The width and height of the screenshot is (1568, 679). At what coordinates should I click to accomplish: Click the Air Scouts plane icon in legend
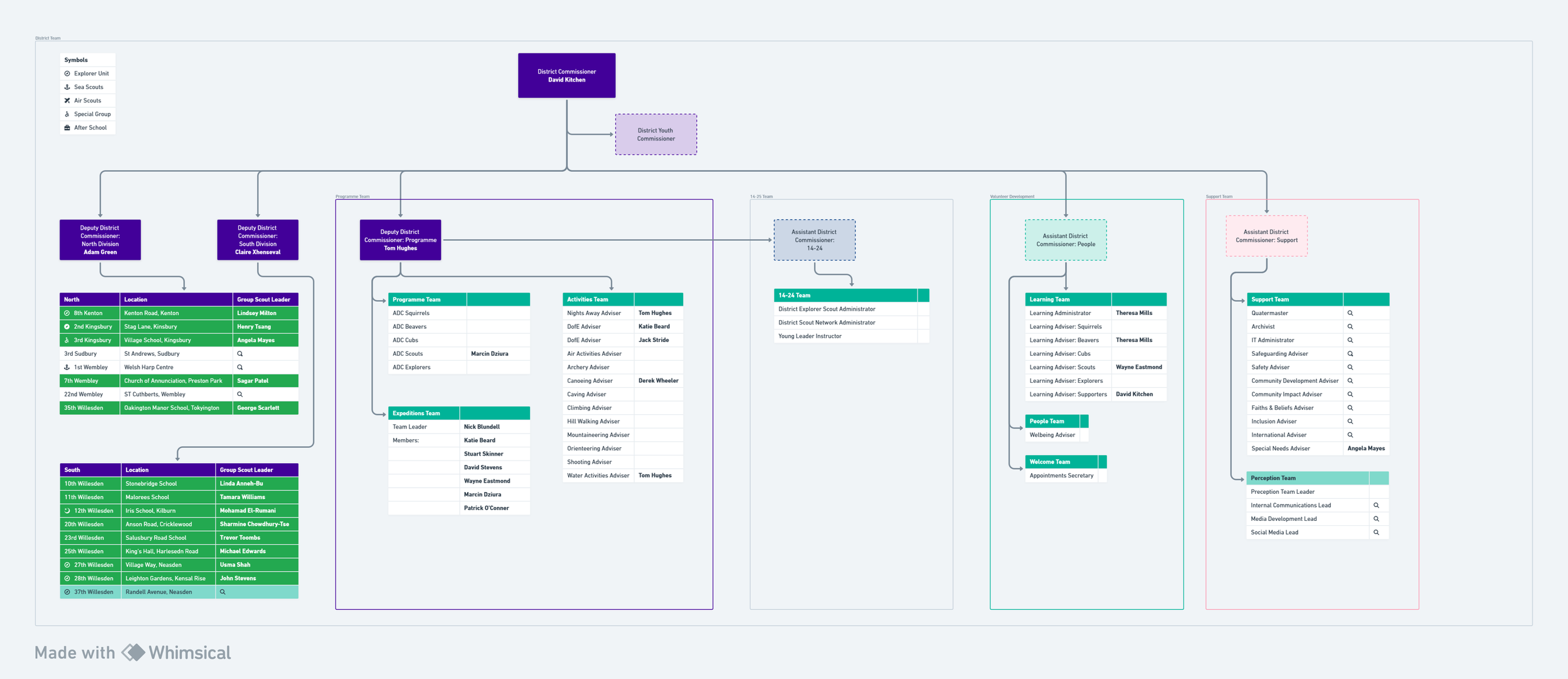(67, 100)
